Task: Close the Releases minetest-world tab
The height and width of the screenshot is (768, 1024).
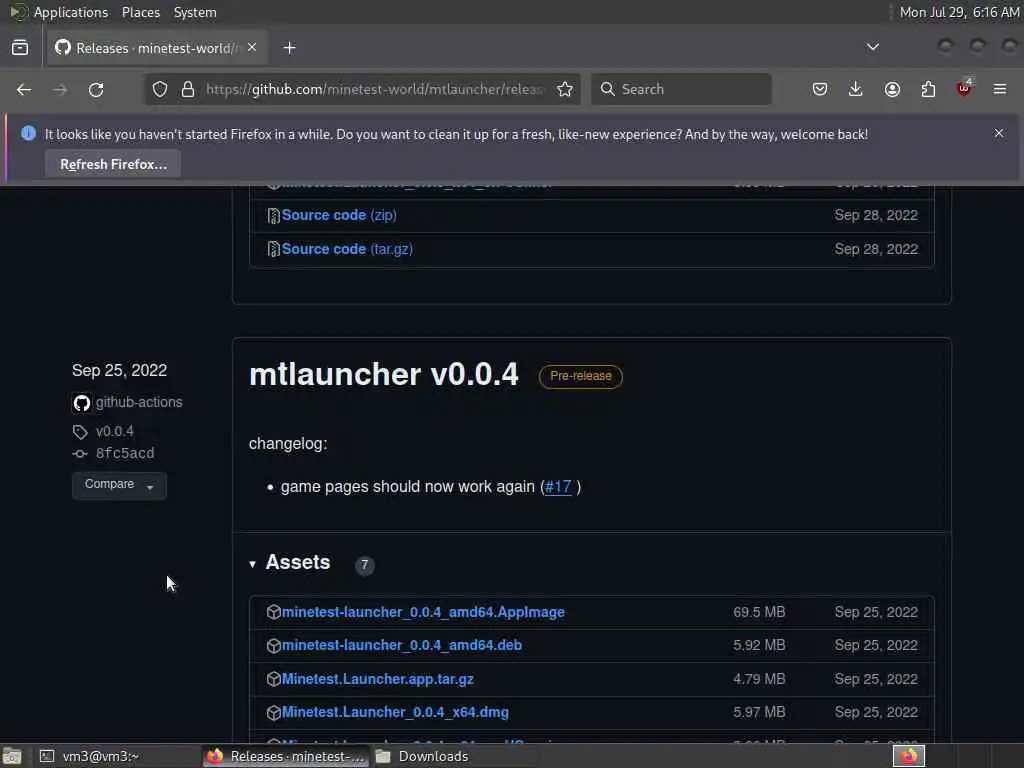Action: pos(252,48)
